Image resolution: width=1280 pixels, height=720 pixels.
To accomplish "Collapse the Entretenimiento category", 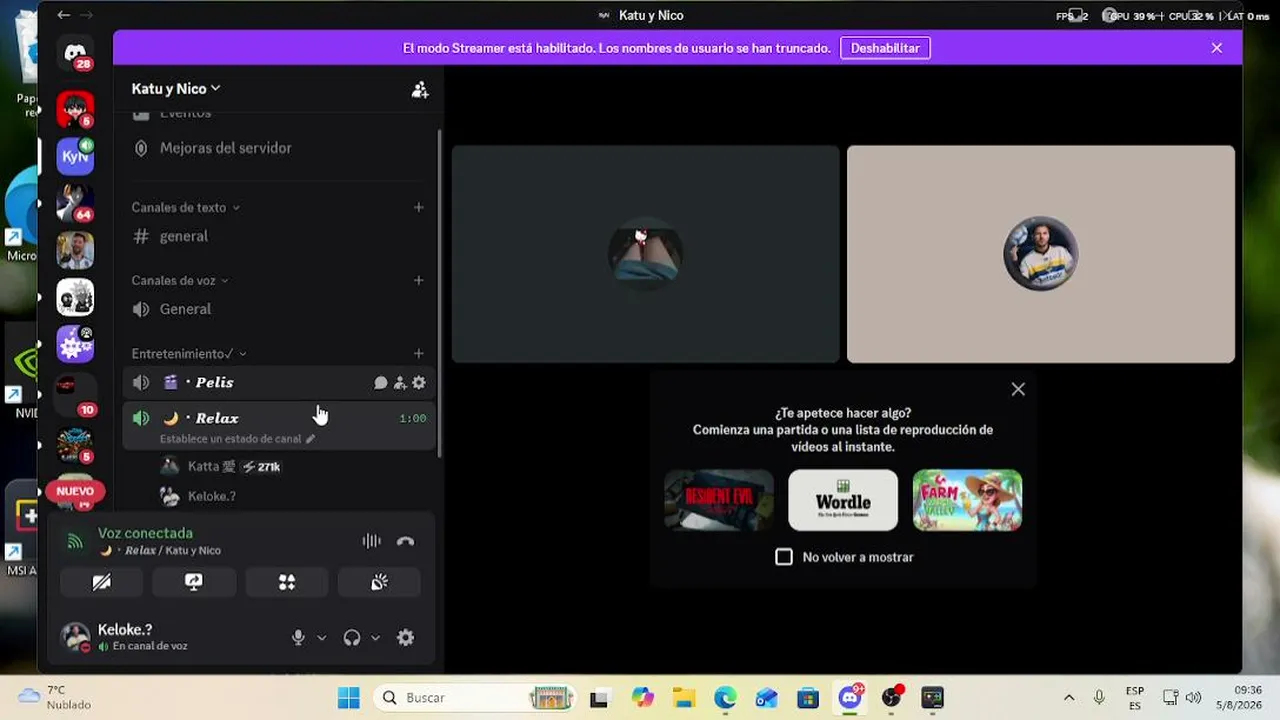I will tap(189, 354).
